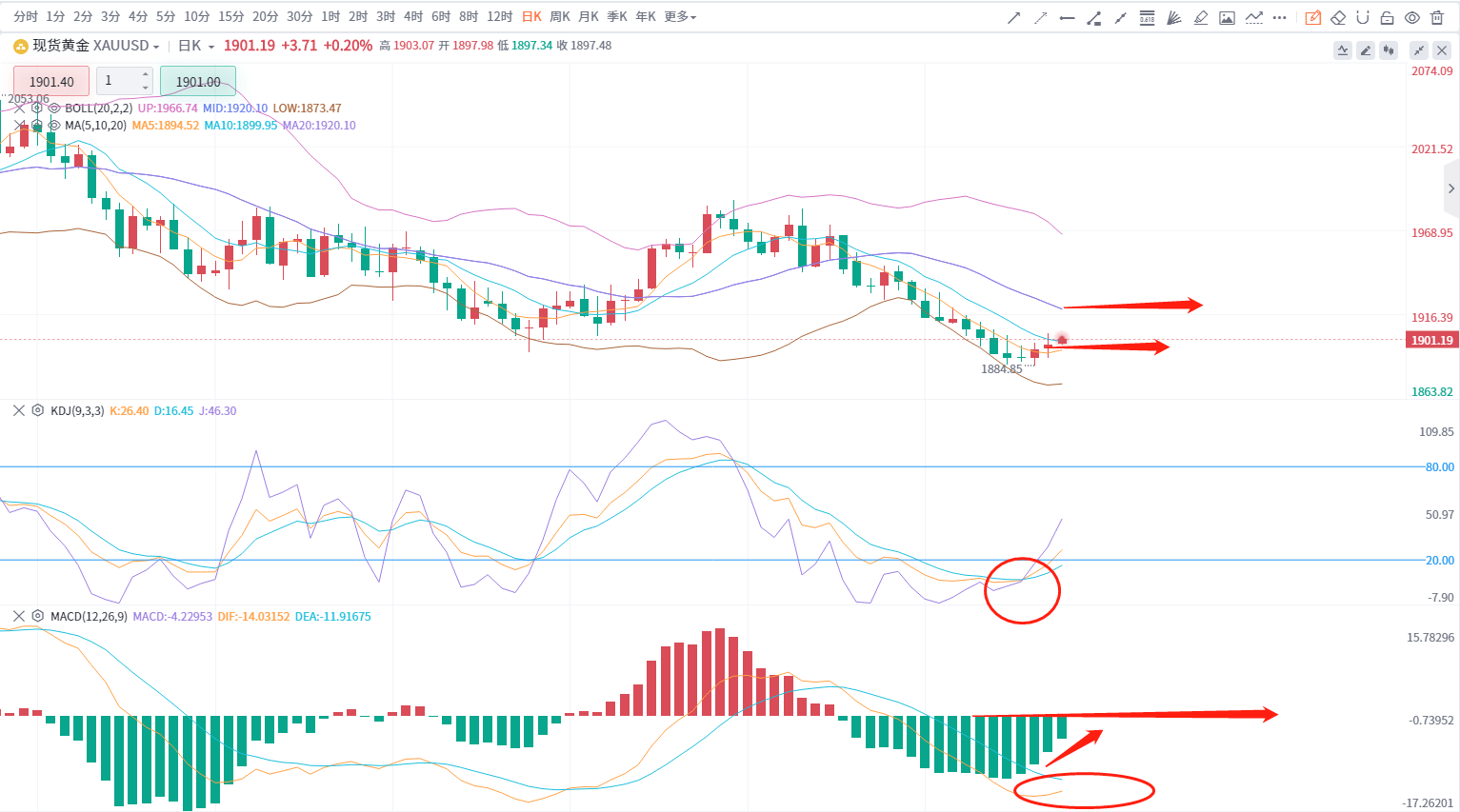Viewport: 1460px width, 812px height.
Task: Remove the MACD indicator with its X
Action: coord(19,617)
